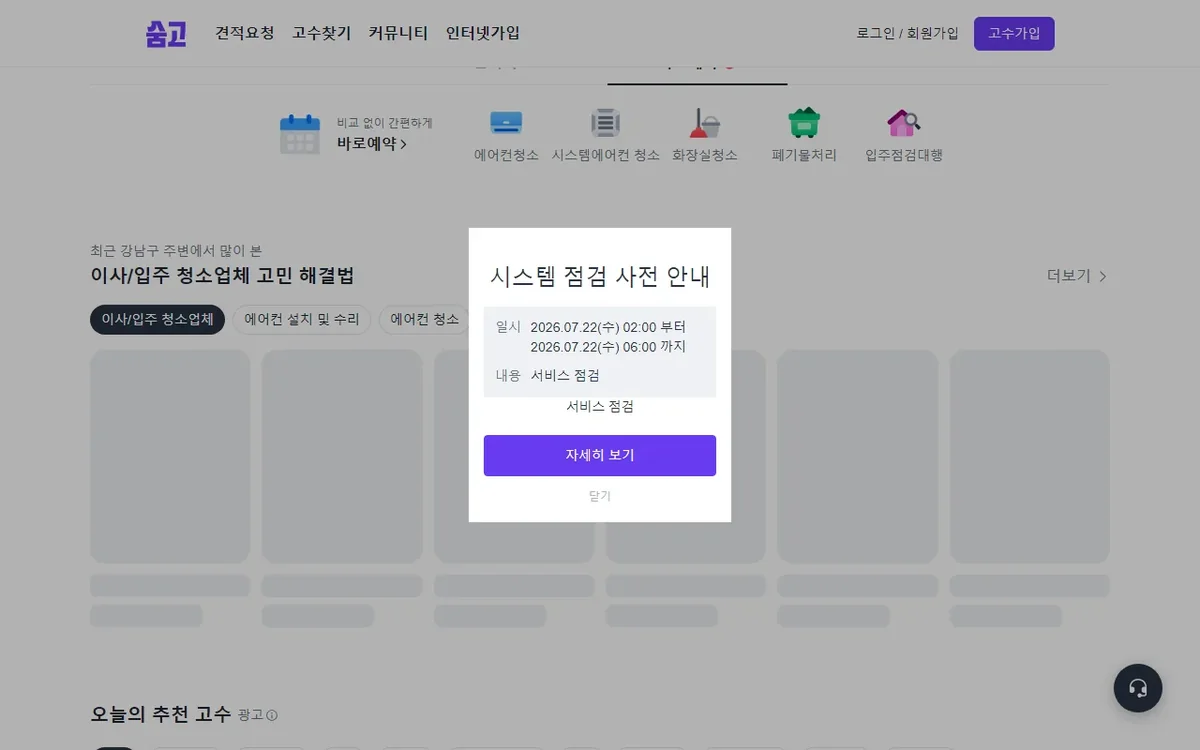1200x750 pixels.
Task: Select the 시스템에어컨 청소 icon
Action: (x=606, y=123)
